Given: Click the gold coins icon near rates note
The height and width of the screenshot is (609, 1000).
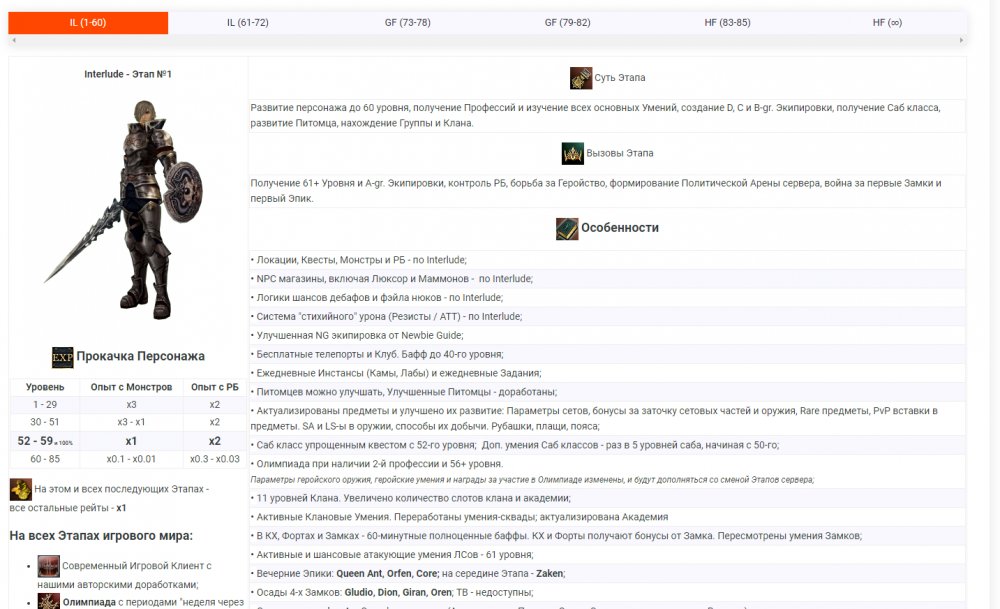Looking at the screenshot, I should [20, 490].
